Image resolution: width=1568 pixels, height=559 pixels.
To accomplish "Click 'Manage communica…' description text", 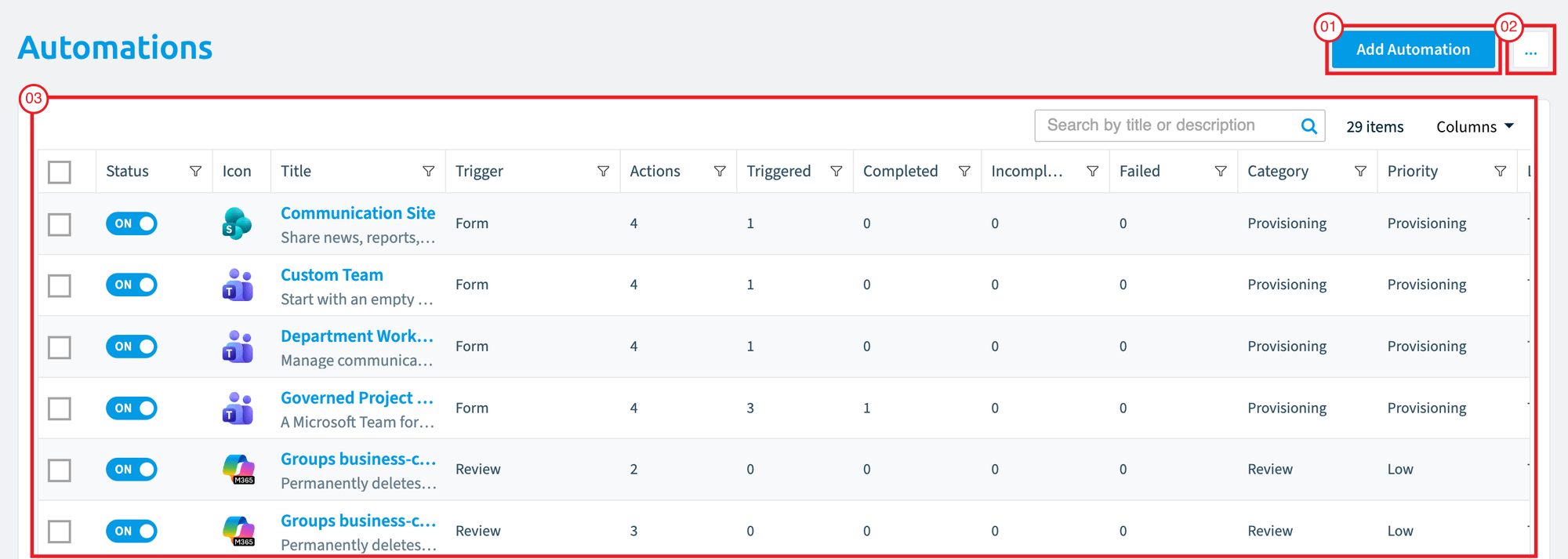I will click(357, 361).
